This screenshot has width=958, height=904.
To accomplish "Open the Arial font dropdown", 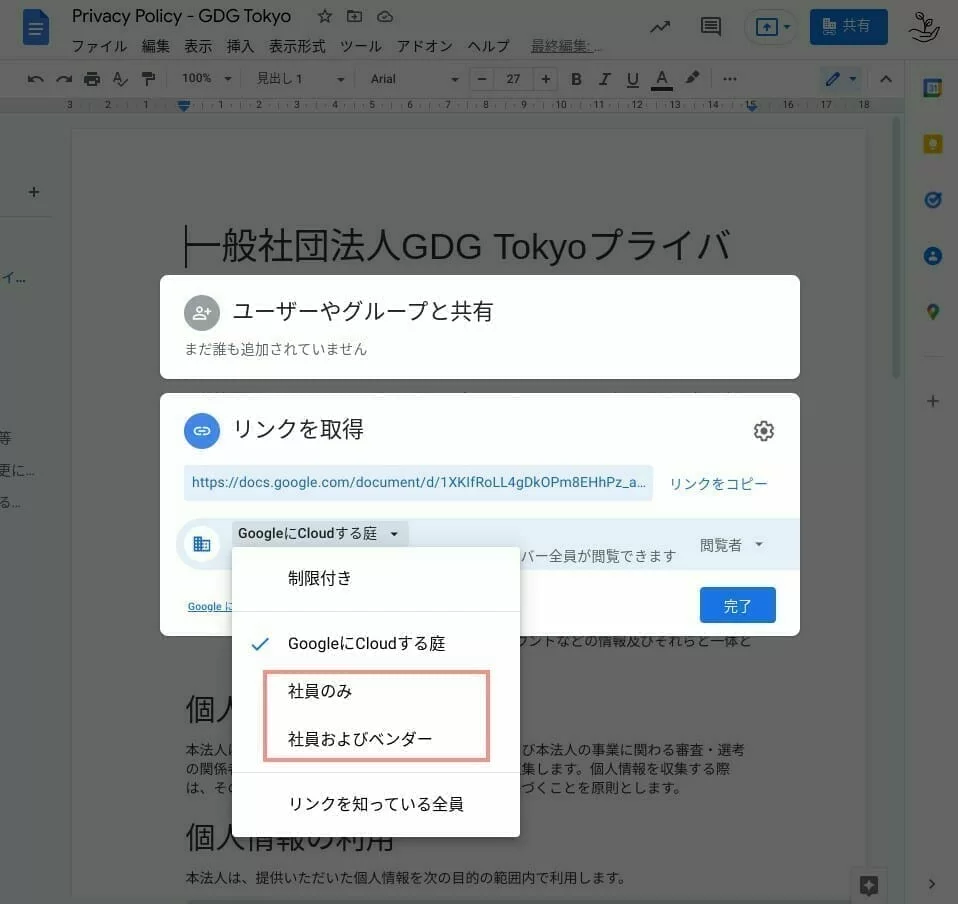I will [414, 79].
